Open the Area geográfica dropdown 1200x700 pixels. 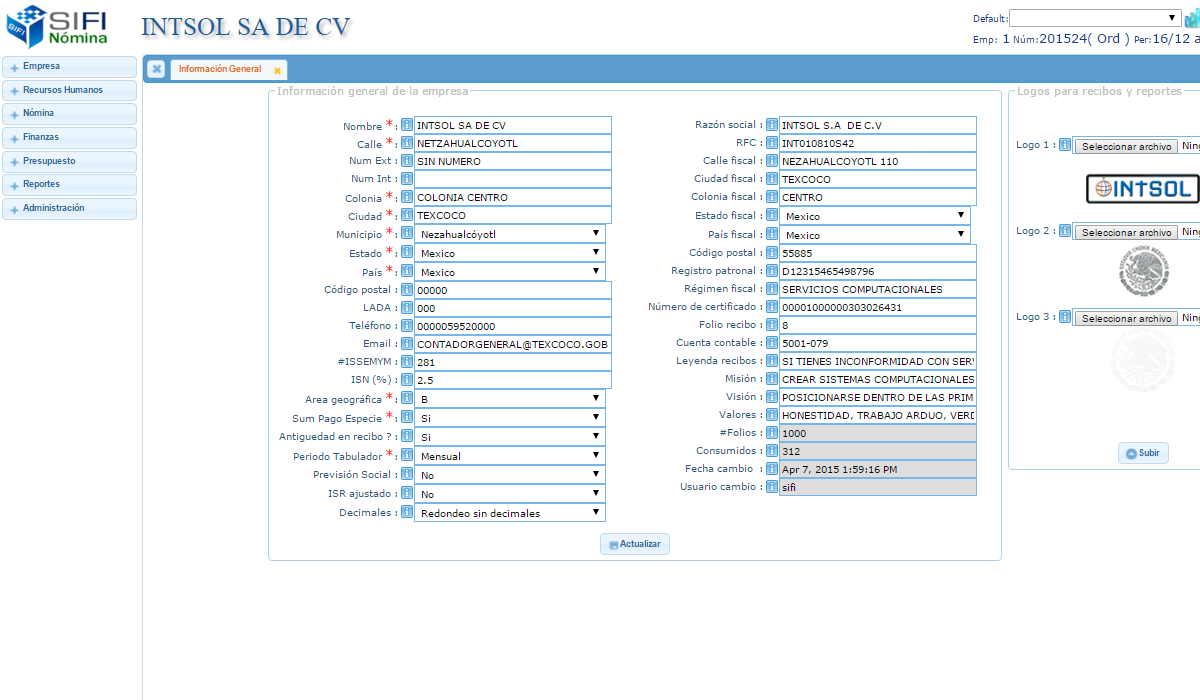coord(509,399)
